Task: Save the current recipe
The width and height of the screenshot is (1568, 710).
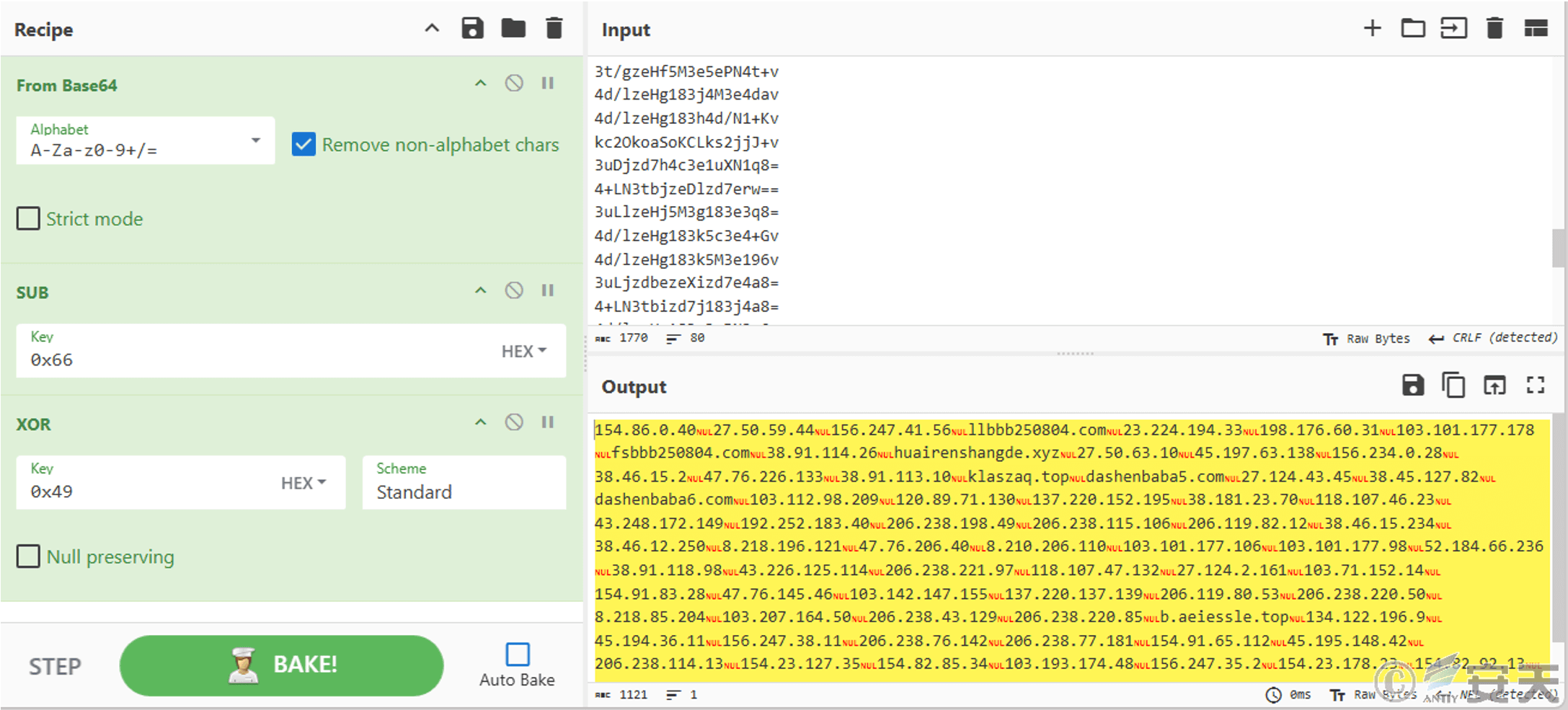Action: point(472,29)
